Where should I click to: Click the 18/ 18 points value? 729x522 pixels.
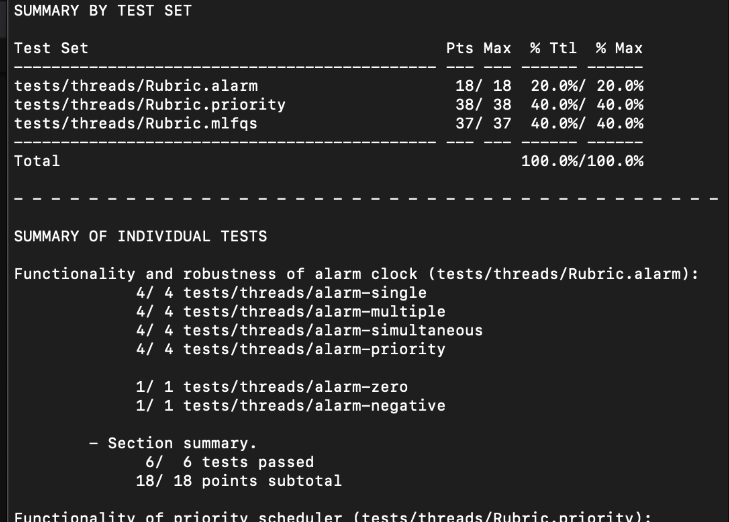pos(483,86)
